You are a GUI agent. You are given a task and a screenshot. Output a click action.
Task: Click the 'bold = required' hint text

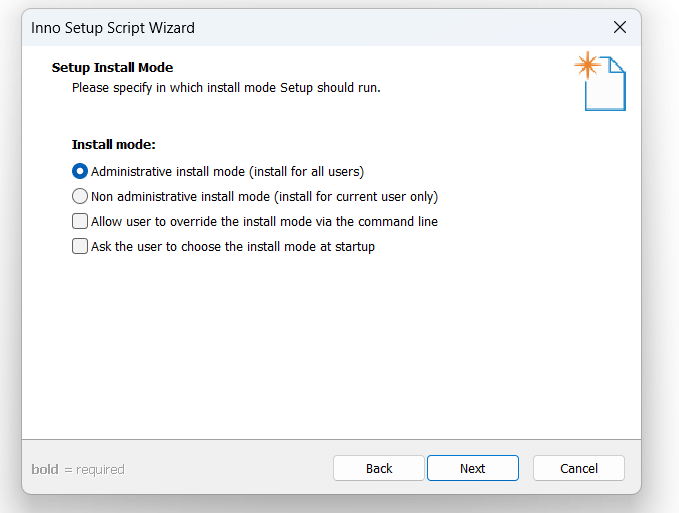tap(78, 469)
